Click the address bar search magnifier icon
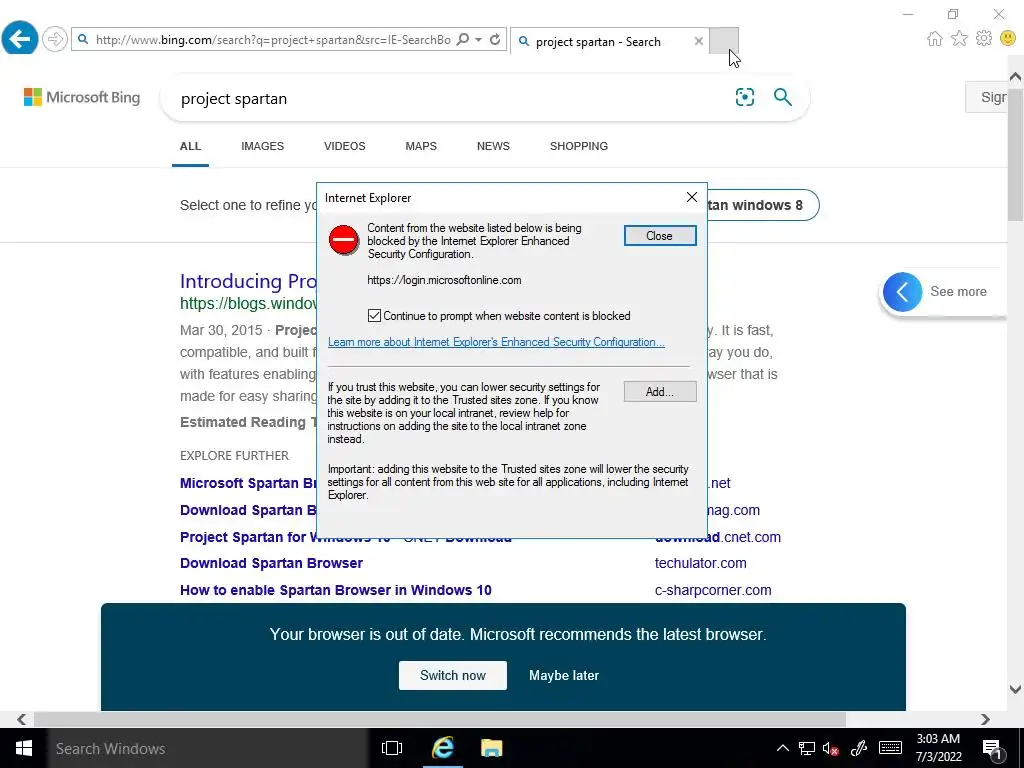Image resolution: width=1024 pixels, height=768 pixels. tap(462, 40)
